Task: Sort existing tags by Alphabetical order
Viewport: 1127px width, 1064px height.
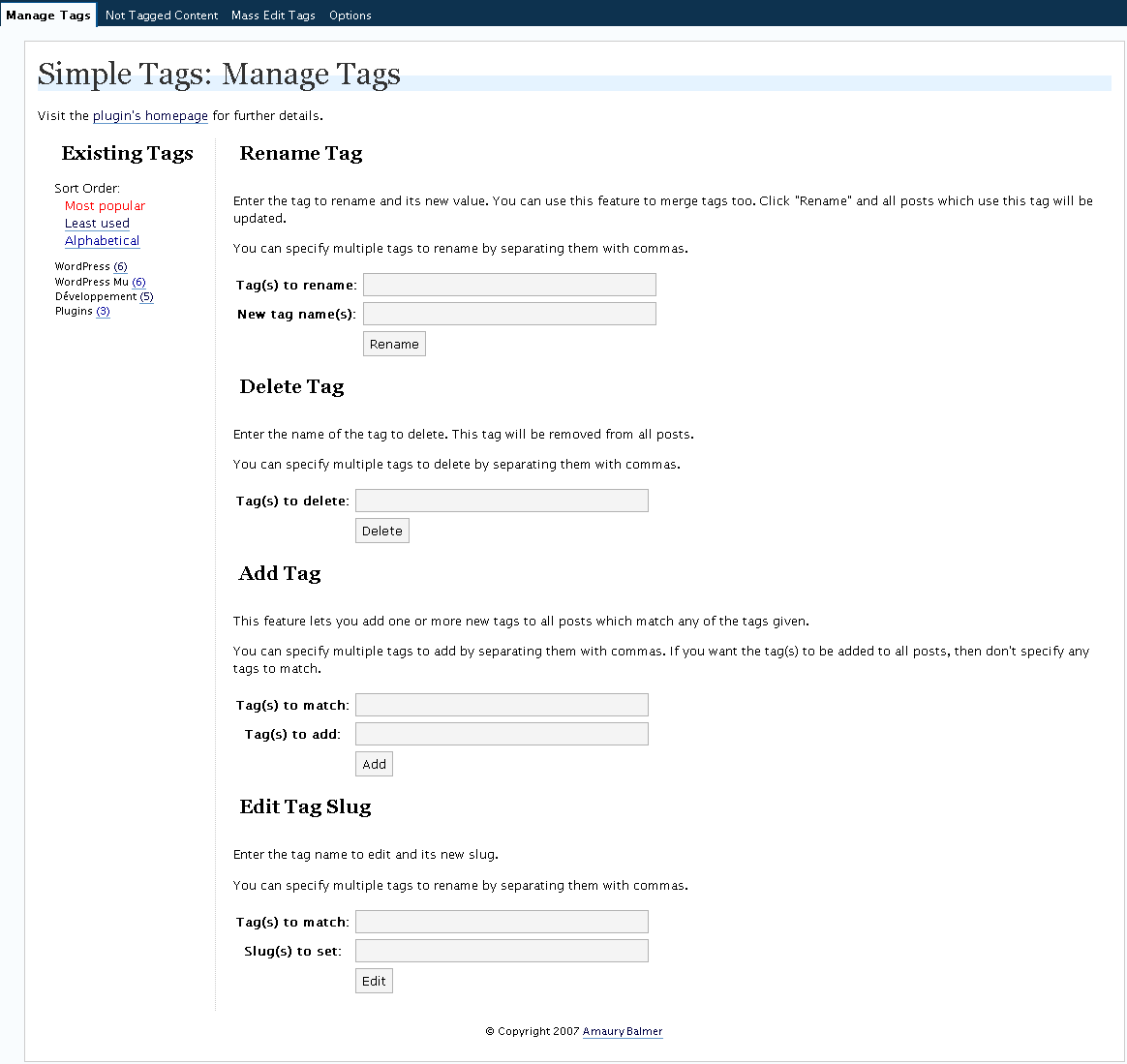Action: point(102,241)
